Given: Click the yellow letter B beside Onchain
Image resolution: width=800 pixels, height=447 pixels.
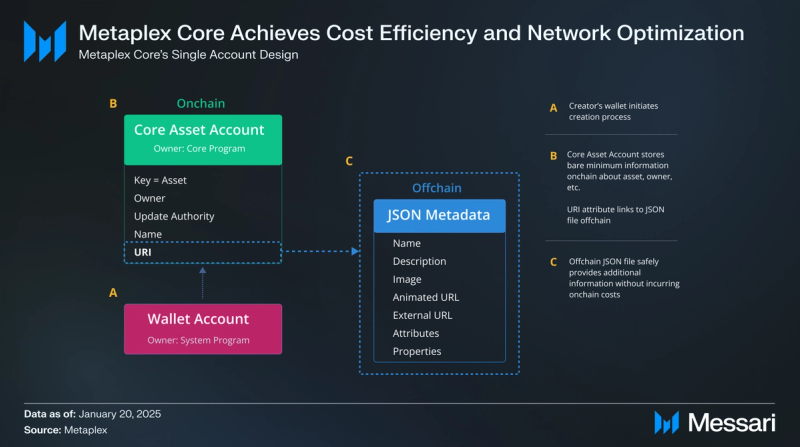Looking at the screenshot, I should pos(113,104).
